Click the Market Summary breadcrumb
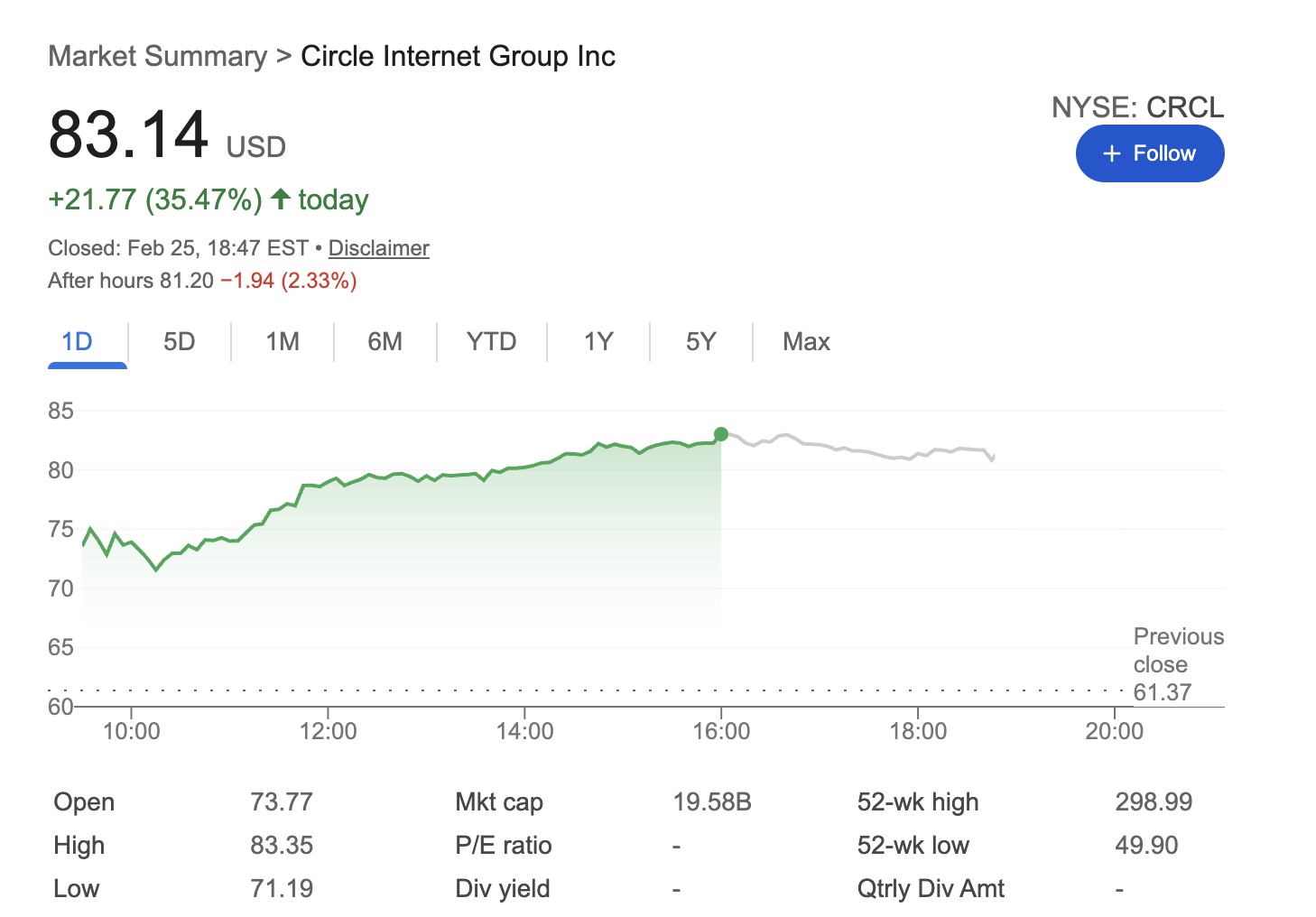Image resolution: width=1316 pixels, height=917 pixels. pos(157,56)
